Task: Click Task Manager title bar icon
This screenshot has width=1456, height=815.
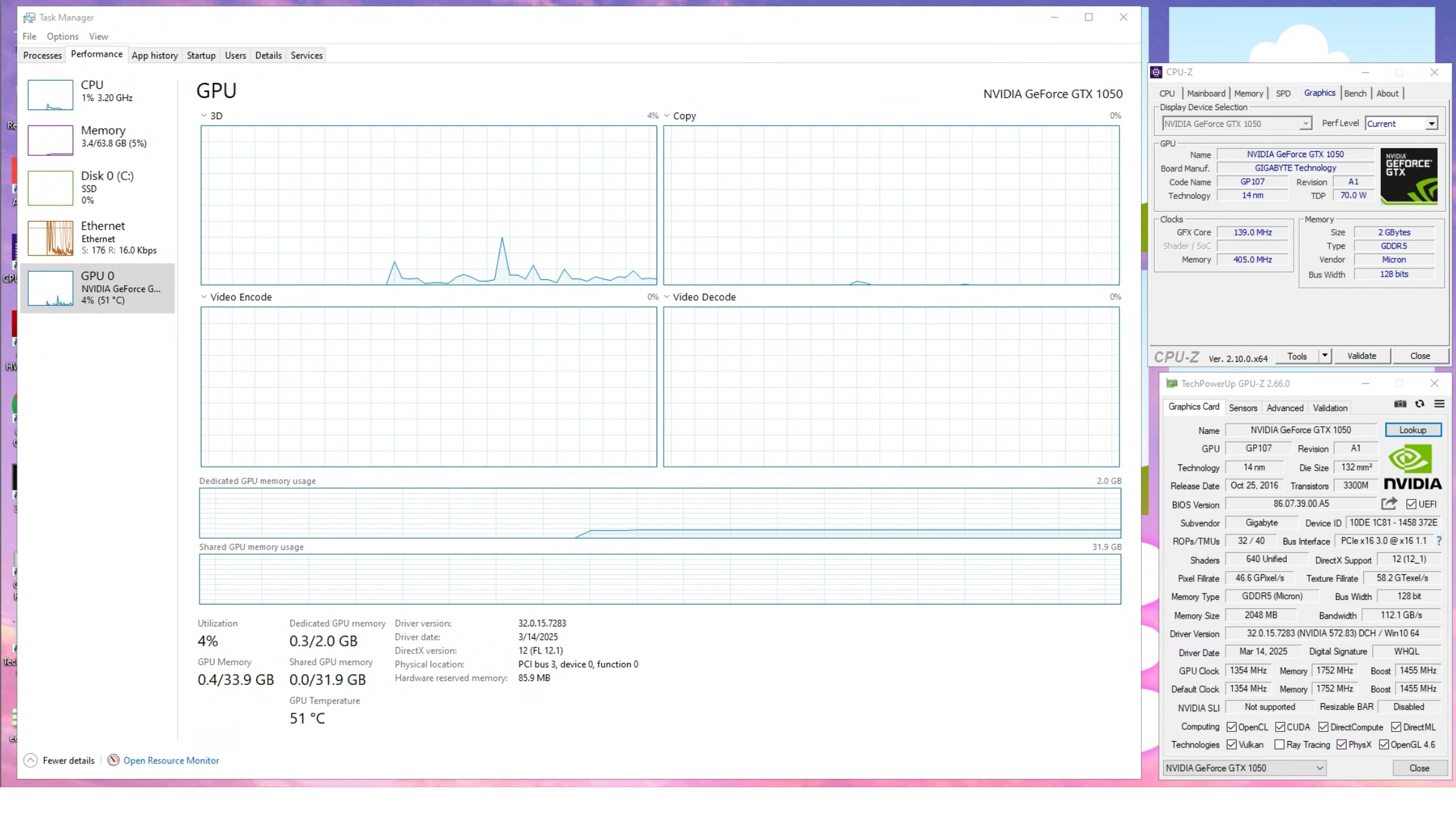Action: pos(29,17)
